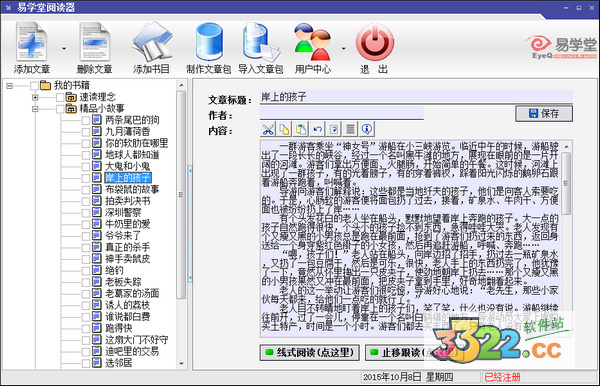Viewport: 600px width, 386px height.
Task: Click the 已经注册 status text
Action: point(502,377)
